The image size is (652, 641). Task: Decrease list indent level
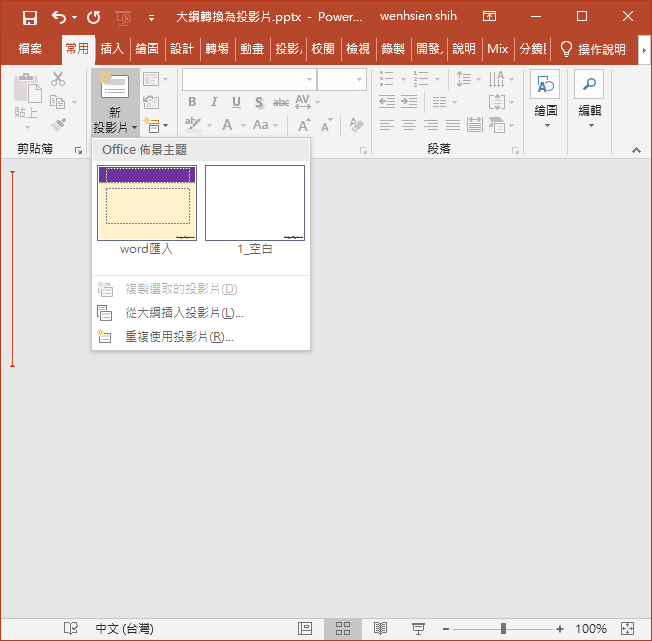[387, 102]
